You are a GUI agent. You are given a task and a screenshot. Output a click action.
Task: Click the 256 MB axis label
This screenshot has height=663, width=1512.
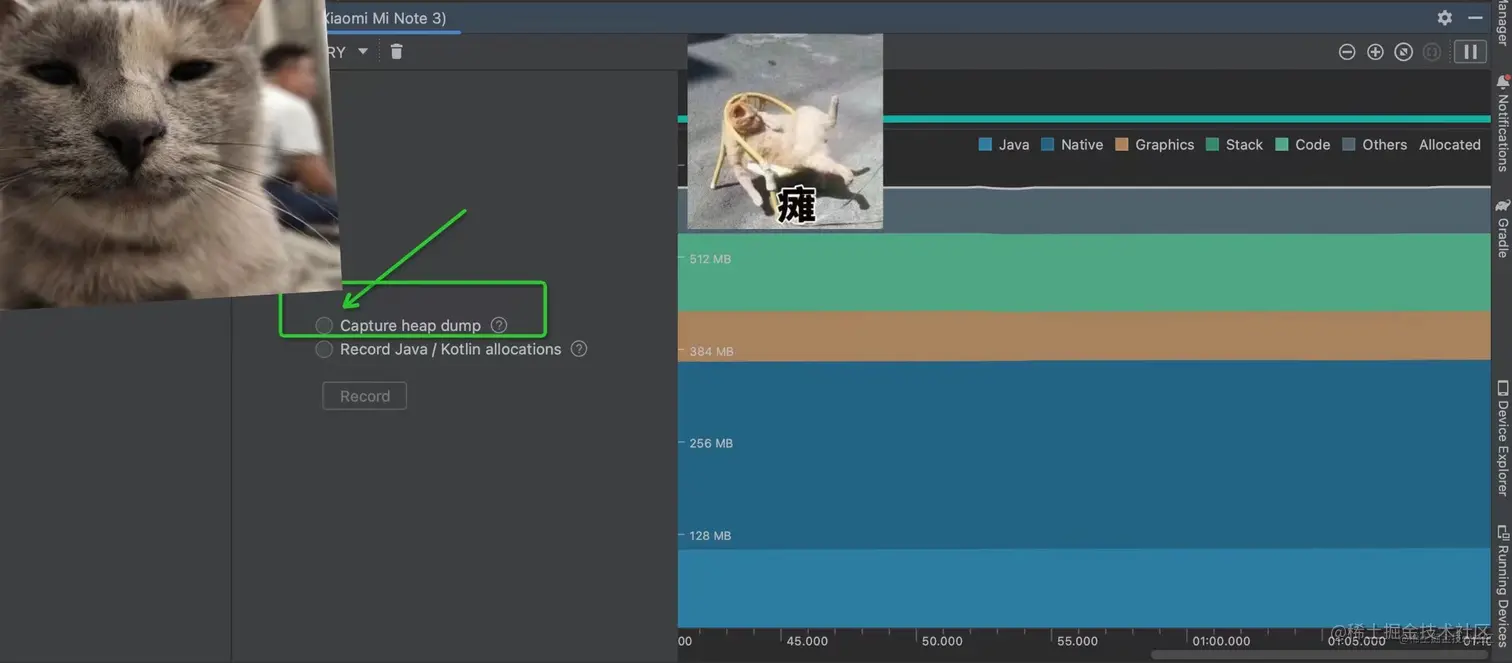(711, 443)
